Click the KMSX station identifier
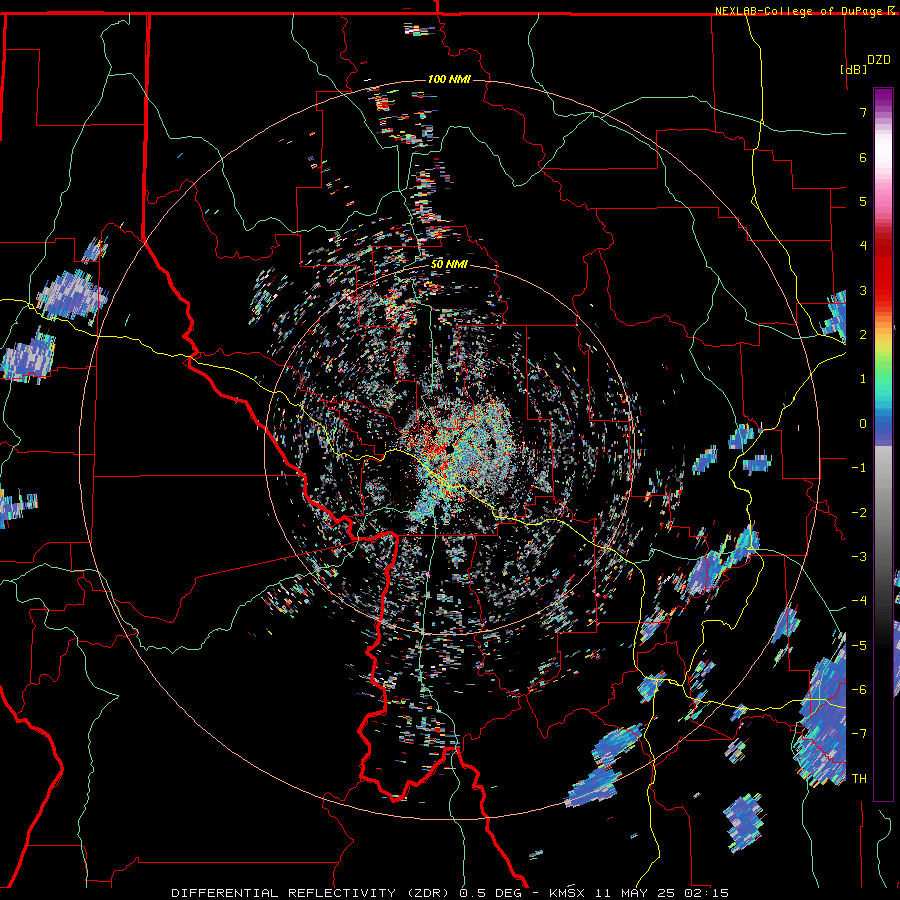Viewport: 900px width, 900px height. (569, 893)
